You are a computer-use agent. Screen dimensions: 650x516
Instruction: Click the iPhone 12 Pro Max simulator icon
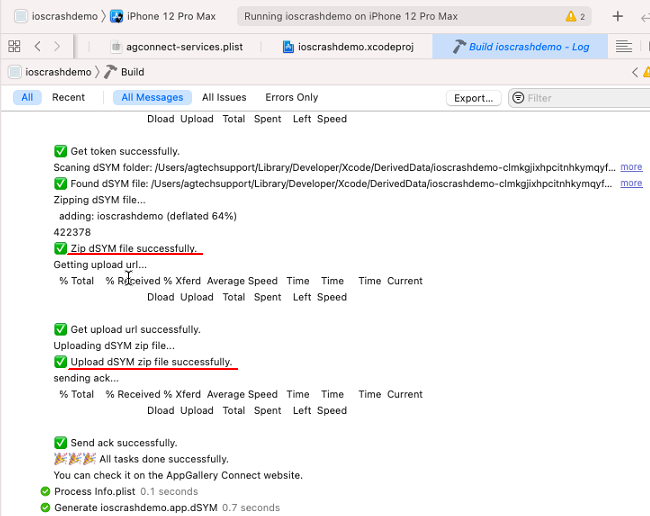(116, 17)
